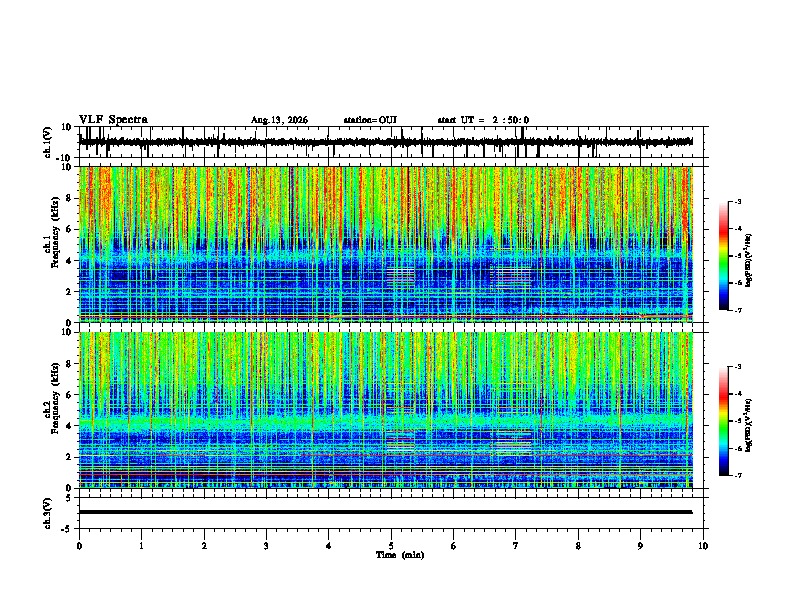Click time axis tick label "2"
This screenshot has height=612, width=792.
tap(204, 546)
